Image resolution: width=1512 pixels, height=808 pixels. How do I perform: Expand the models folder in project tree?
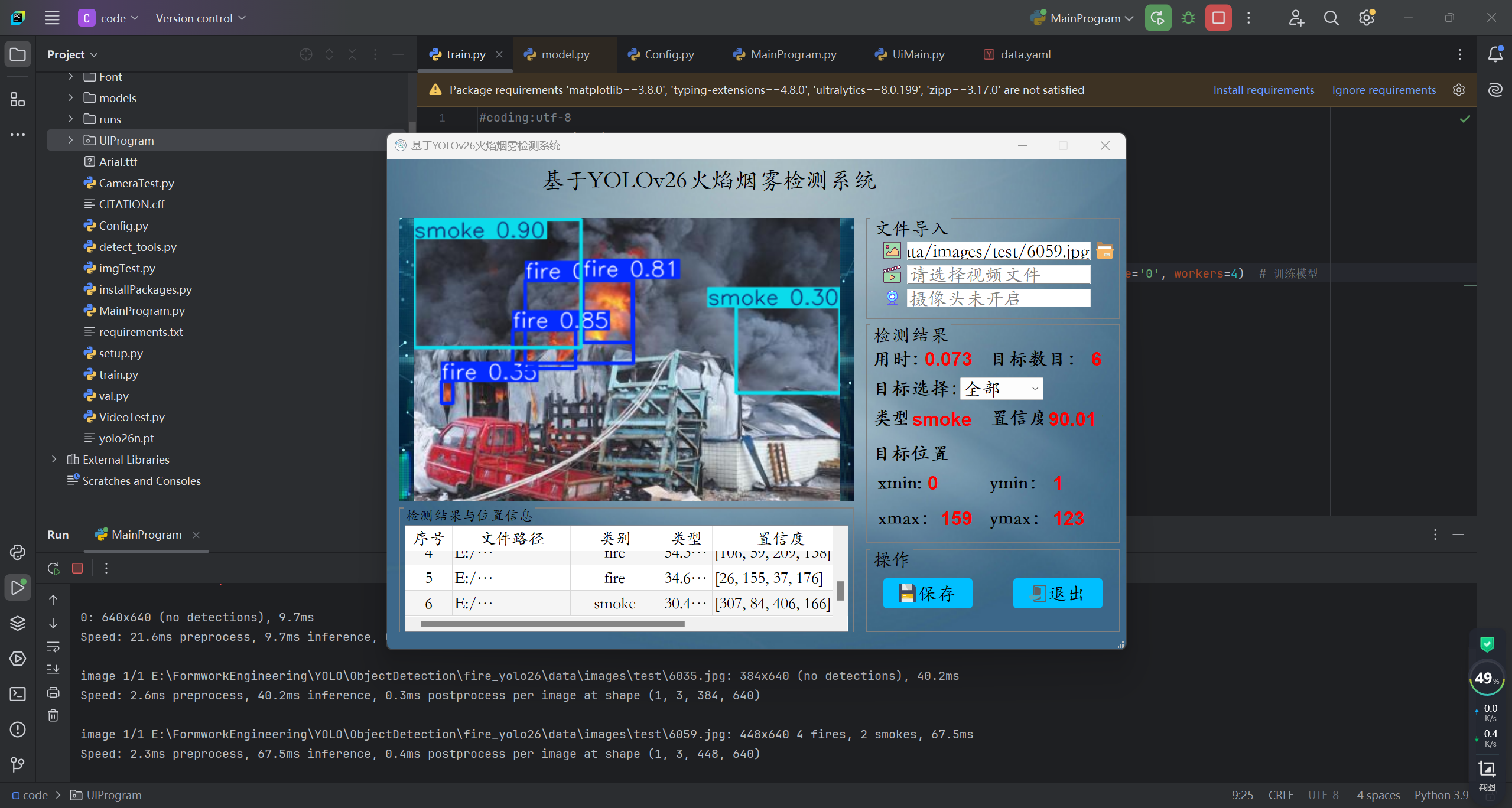[x=70, y=98]
